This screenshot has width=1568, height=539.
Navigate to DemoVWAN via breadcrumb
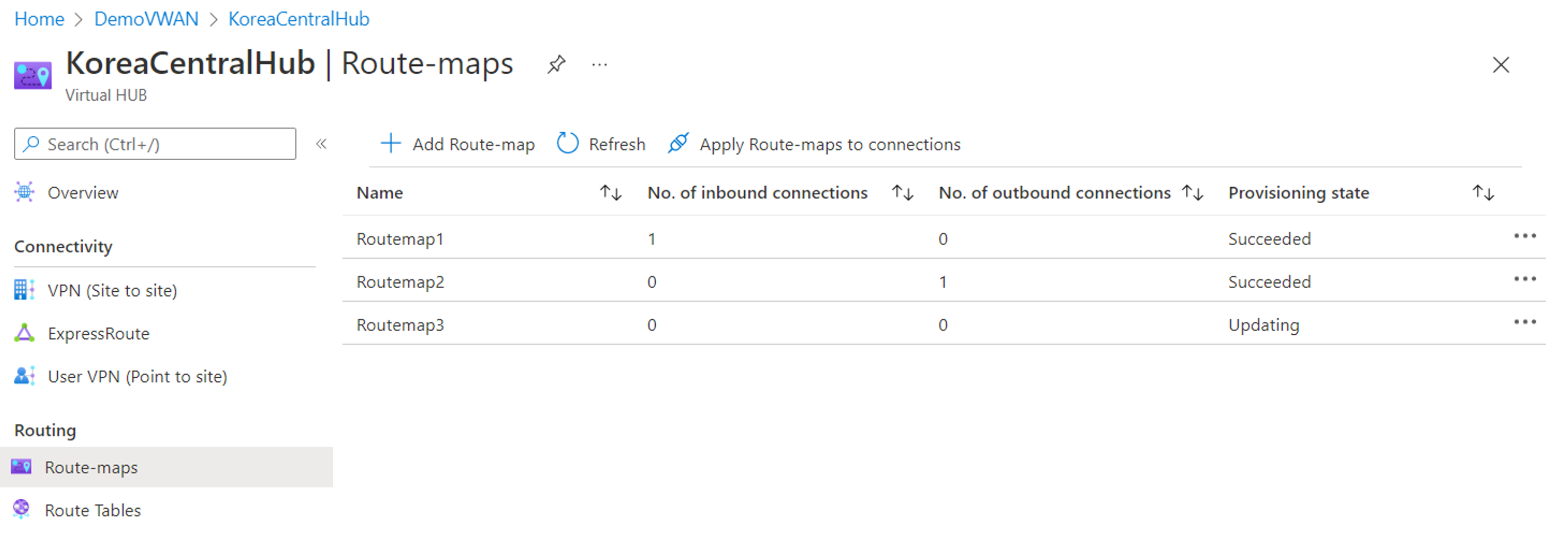(146, 18)
